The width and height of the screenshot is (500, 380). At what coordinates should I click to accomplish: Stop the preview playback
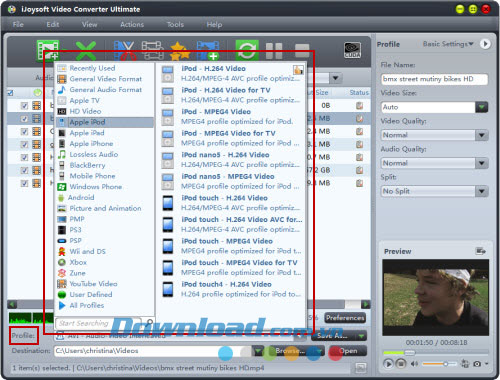(401, 363)
